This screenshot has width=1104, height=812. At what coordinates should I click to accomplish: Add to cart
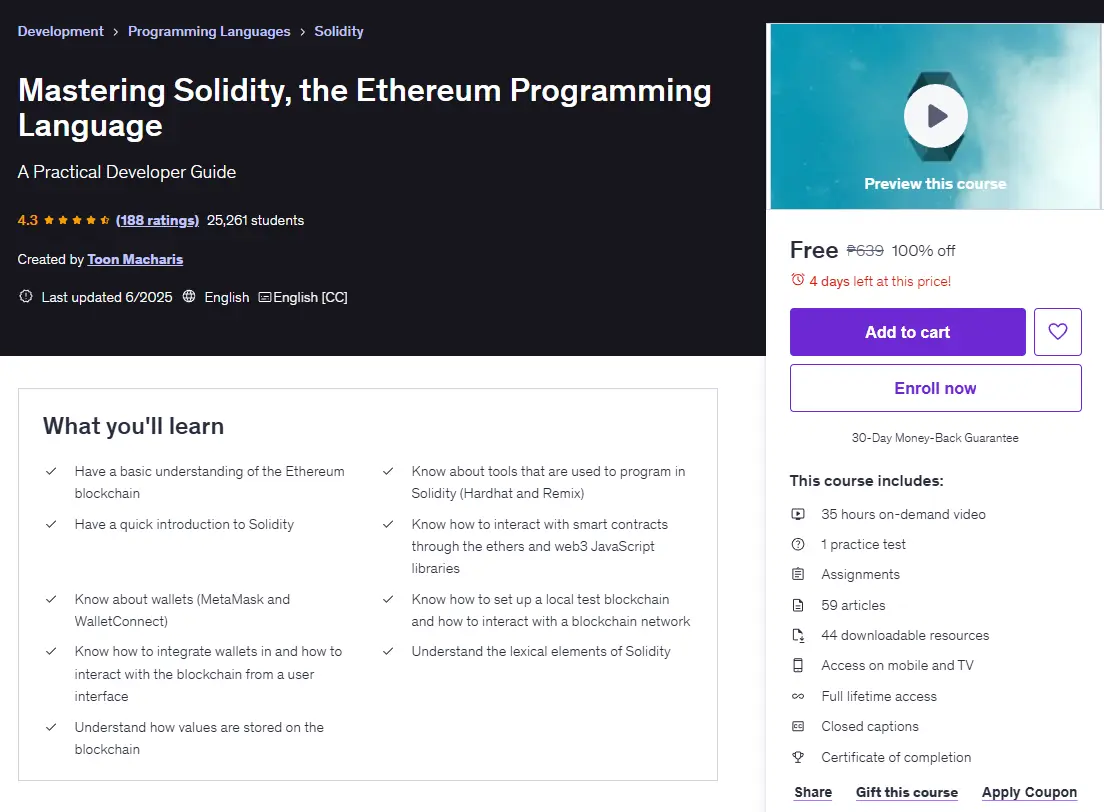pos(908,332)
